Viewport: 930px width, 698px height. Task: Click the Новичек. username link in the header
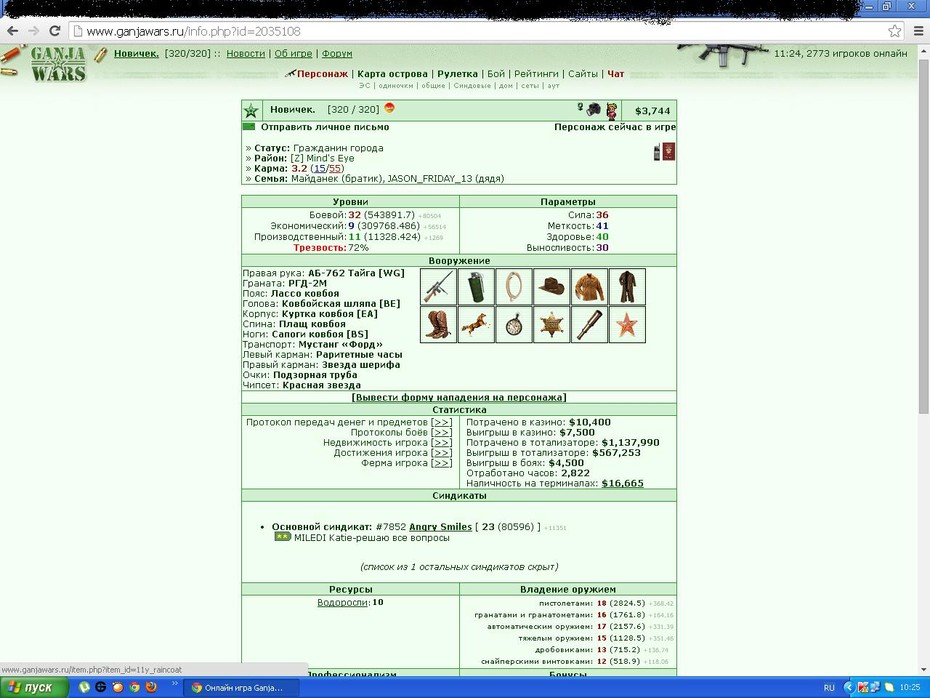tap(136, 53)
